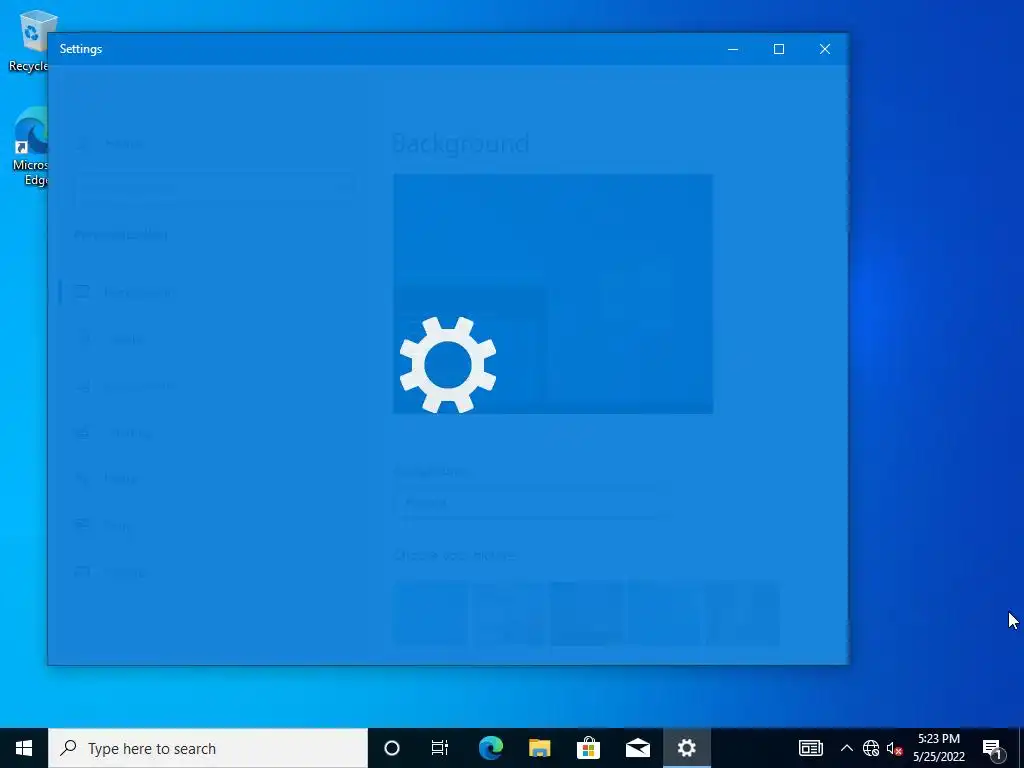Viewport: 1024px width, 768px height.
Task: Close the Settings window
Action: 825,49
